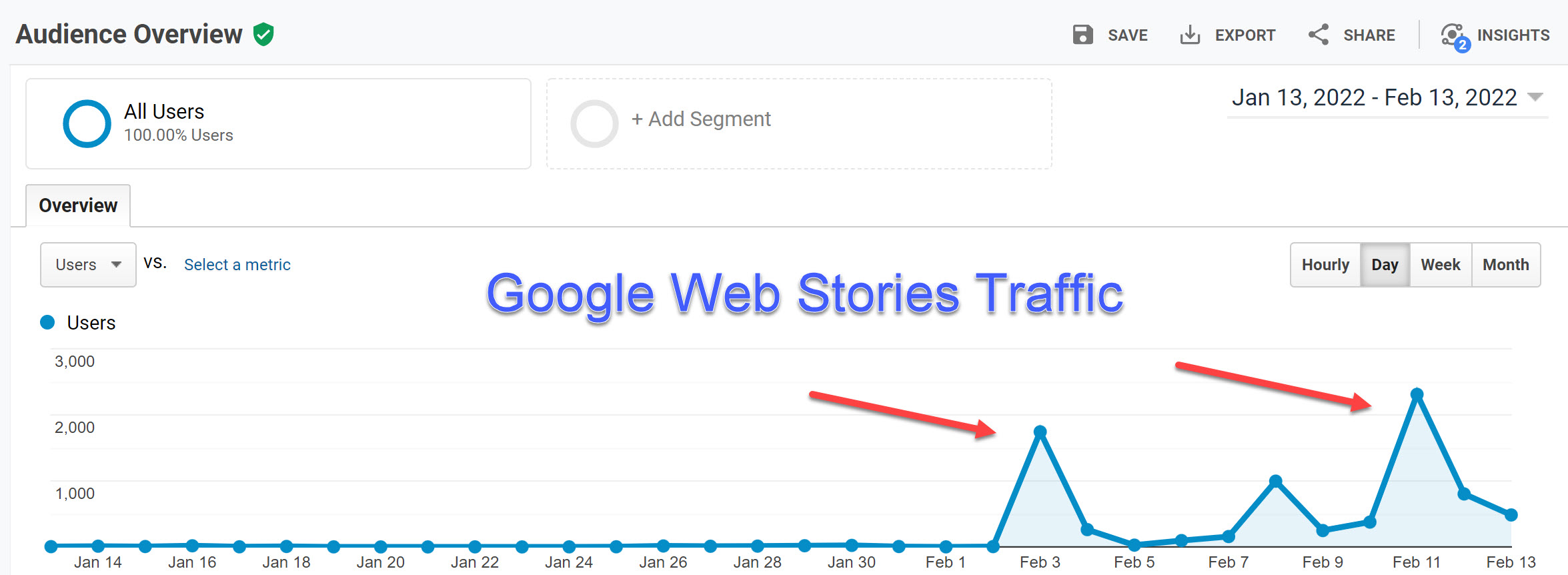Click the All Users segment circle
Viewport: 1568px width, 575px height.
click(87, 123)
